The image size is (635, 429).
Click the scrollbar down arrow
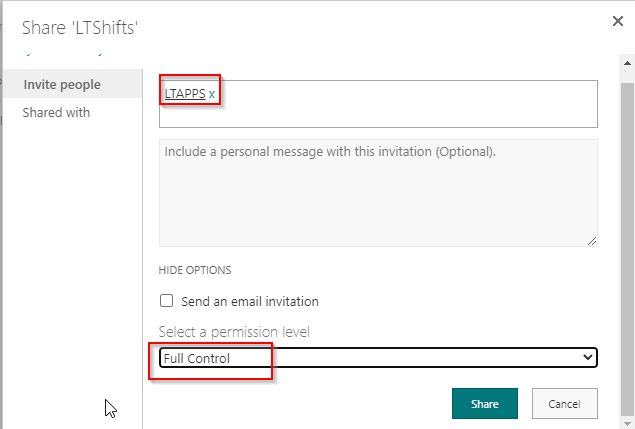(x=627, y=422)
